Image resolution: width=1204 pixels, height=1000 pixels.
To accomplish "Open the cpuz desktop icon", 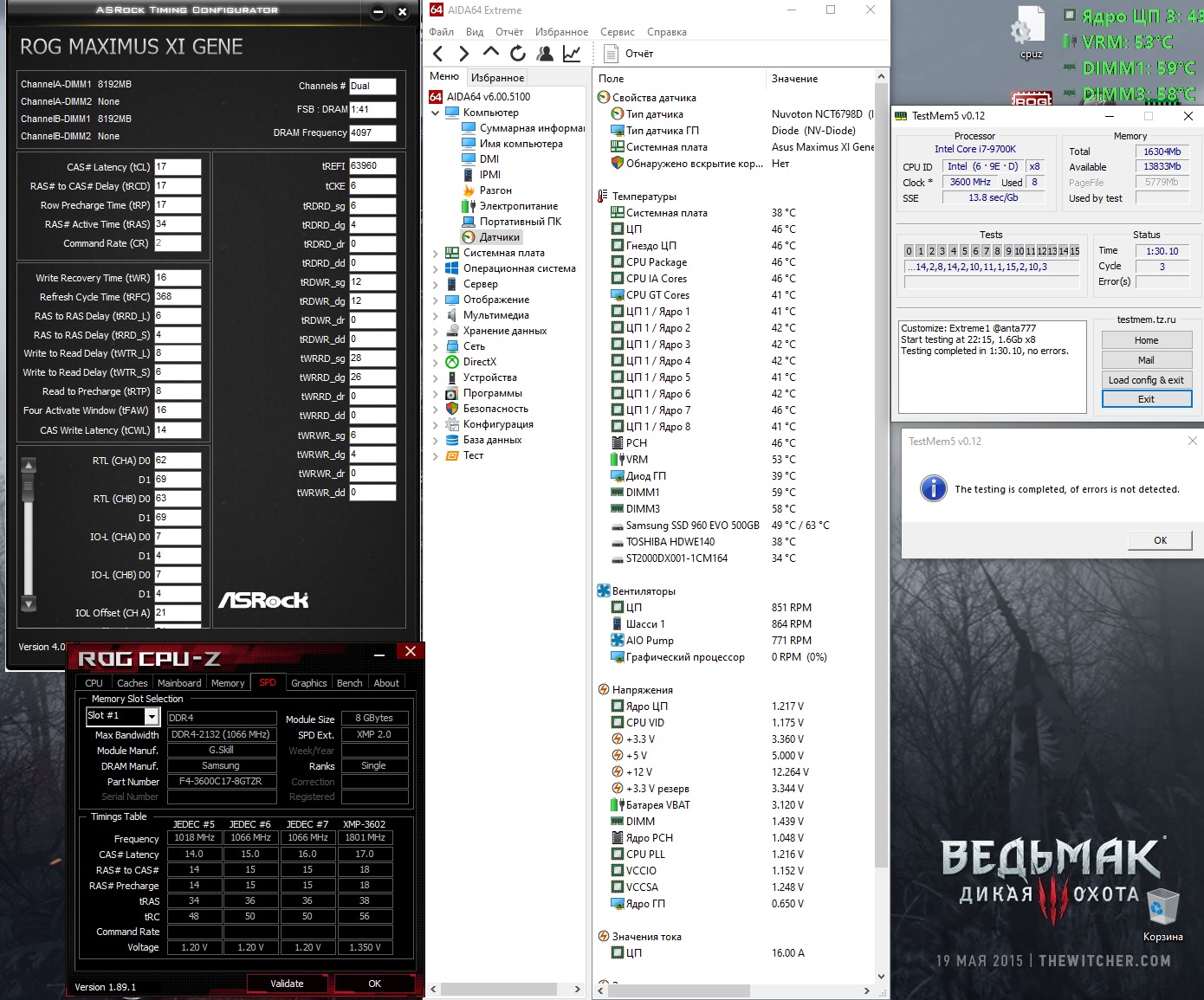I will pos(1031,35).
